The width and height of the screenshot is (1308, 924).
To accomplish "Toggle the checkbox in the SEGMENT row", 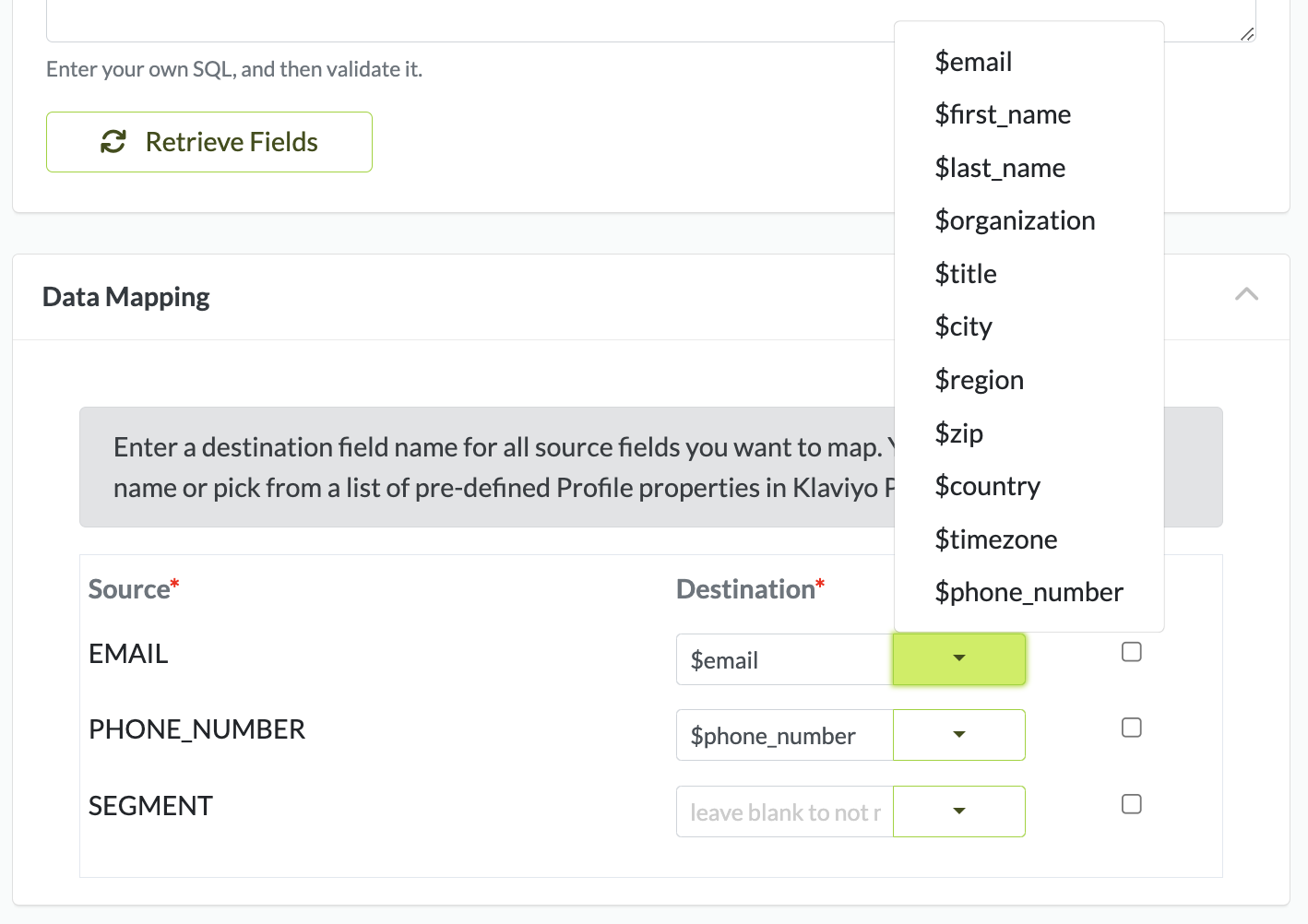I will tap(1131, 804).
